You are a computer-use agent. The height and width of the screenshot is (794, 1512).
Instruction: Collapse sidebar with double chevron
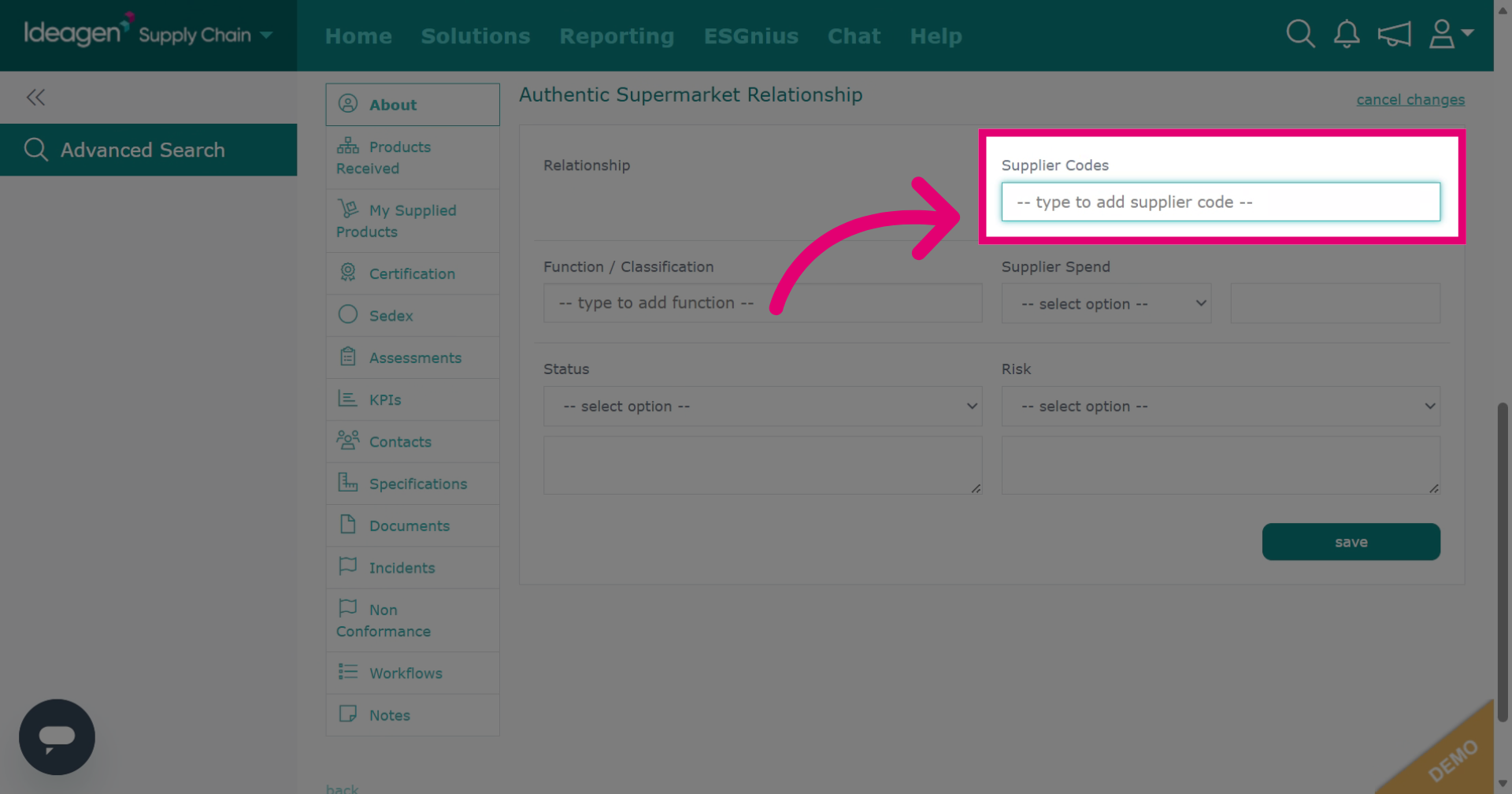35,97
